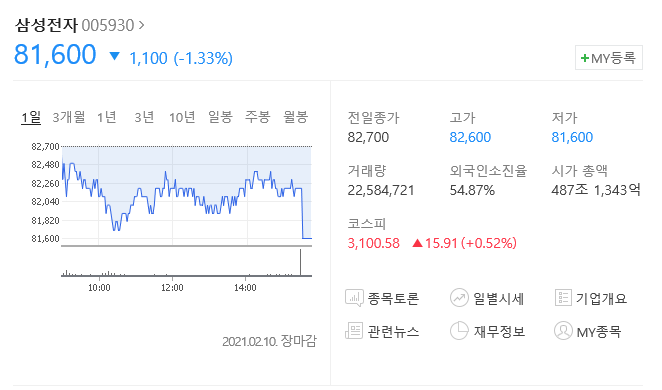662x390 pixels.
Task: Click the 12:00 time axis label
Action: tap(172, 288)
